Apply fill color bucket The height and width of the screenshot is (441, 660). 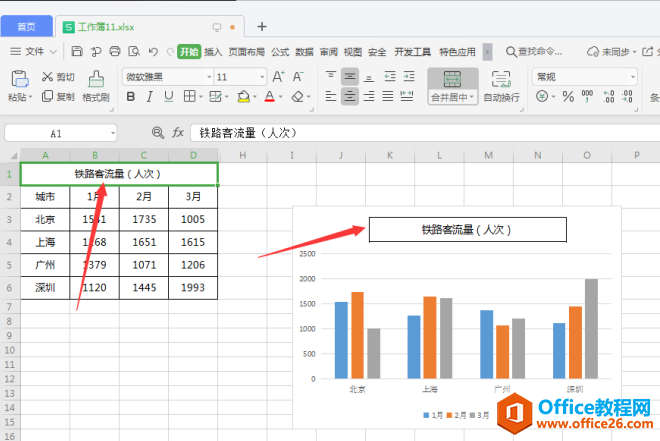(244, 97)
